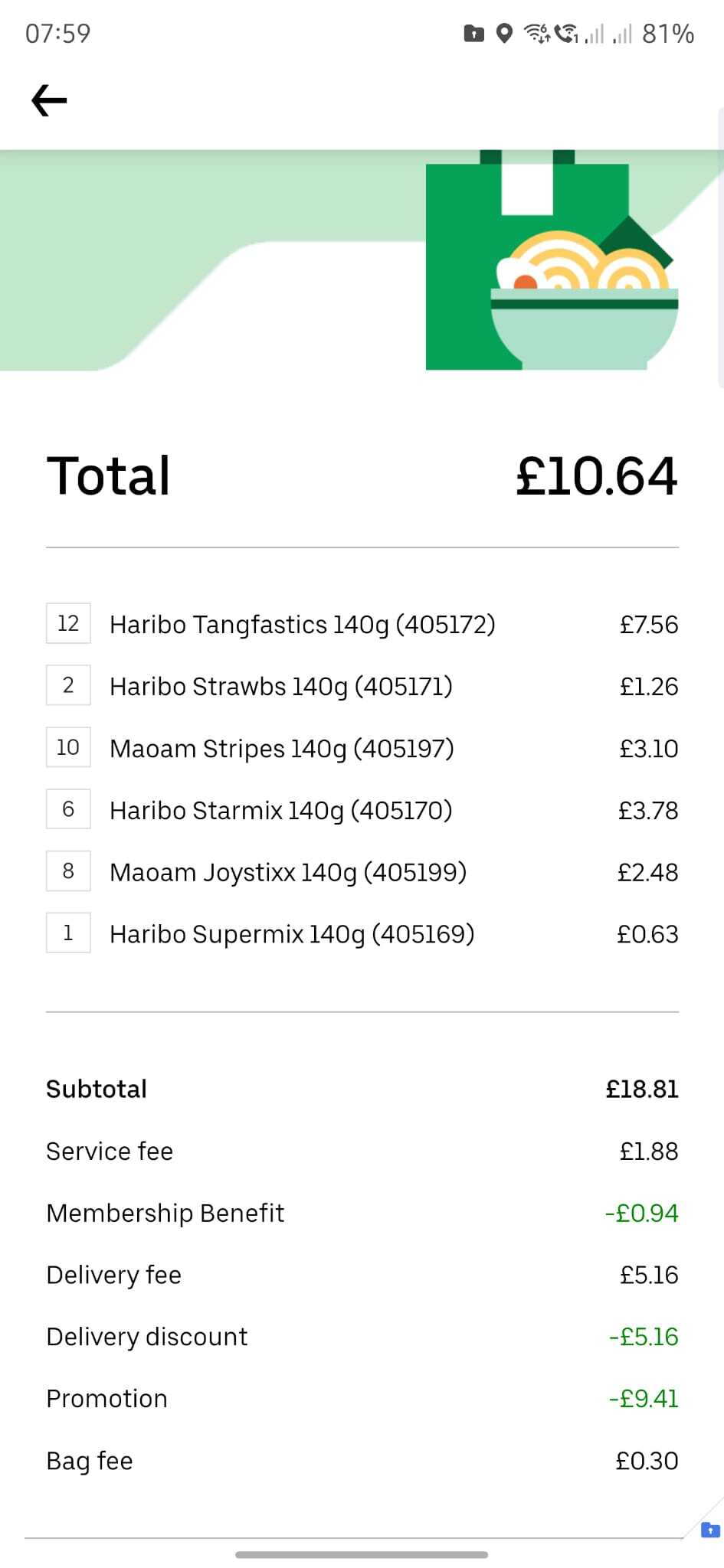Tap the Promotion discount amount -£9.41

tap(644, 1398)
